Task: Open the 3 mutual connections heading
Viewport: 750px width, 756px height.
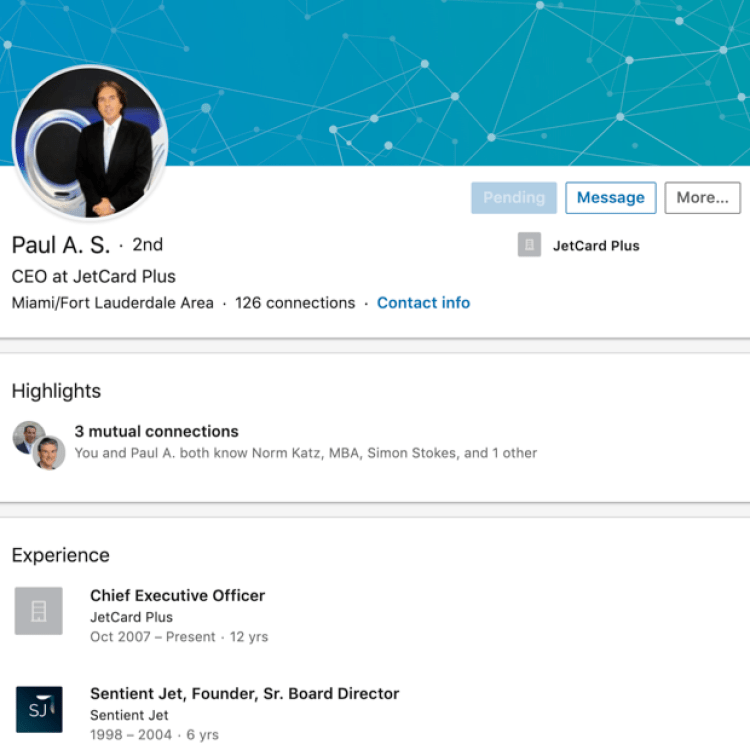Action: pyautogui.click(x=156, y=432)
